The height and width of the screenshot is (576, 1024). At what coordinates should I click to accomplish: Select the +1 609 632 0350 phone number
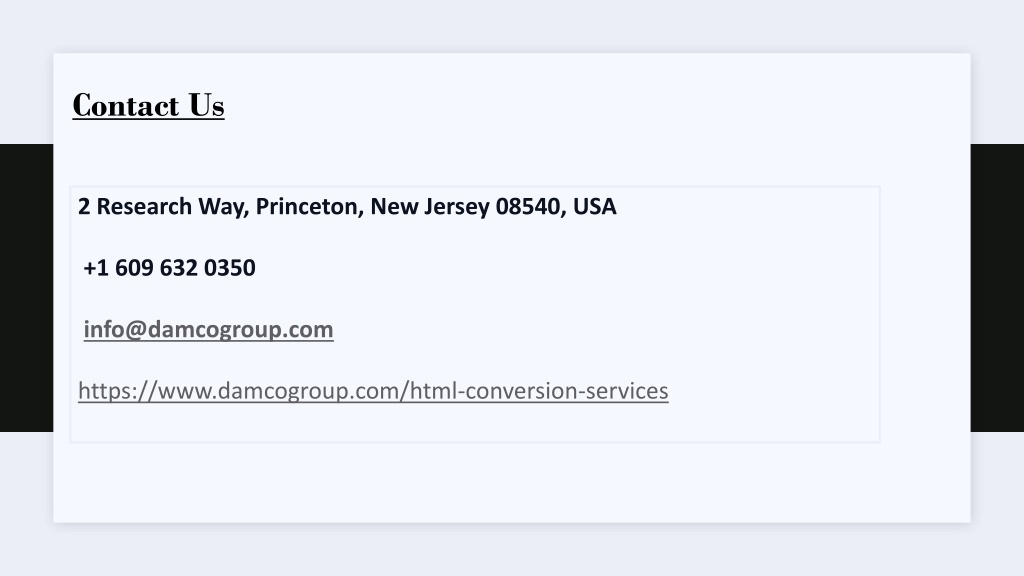tap(169, 268)
